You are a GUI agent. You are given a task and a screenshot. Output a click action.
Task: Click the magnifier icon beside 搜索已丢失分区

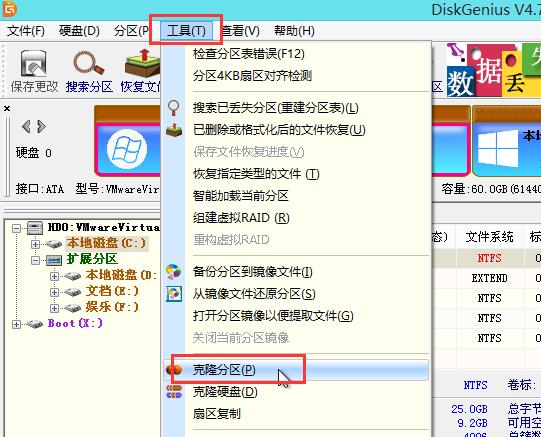point(173,108)
